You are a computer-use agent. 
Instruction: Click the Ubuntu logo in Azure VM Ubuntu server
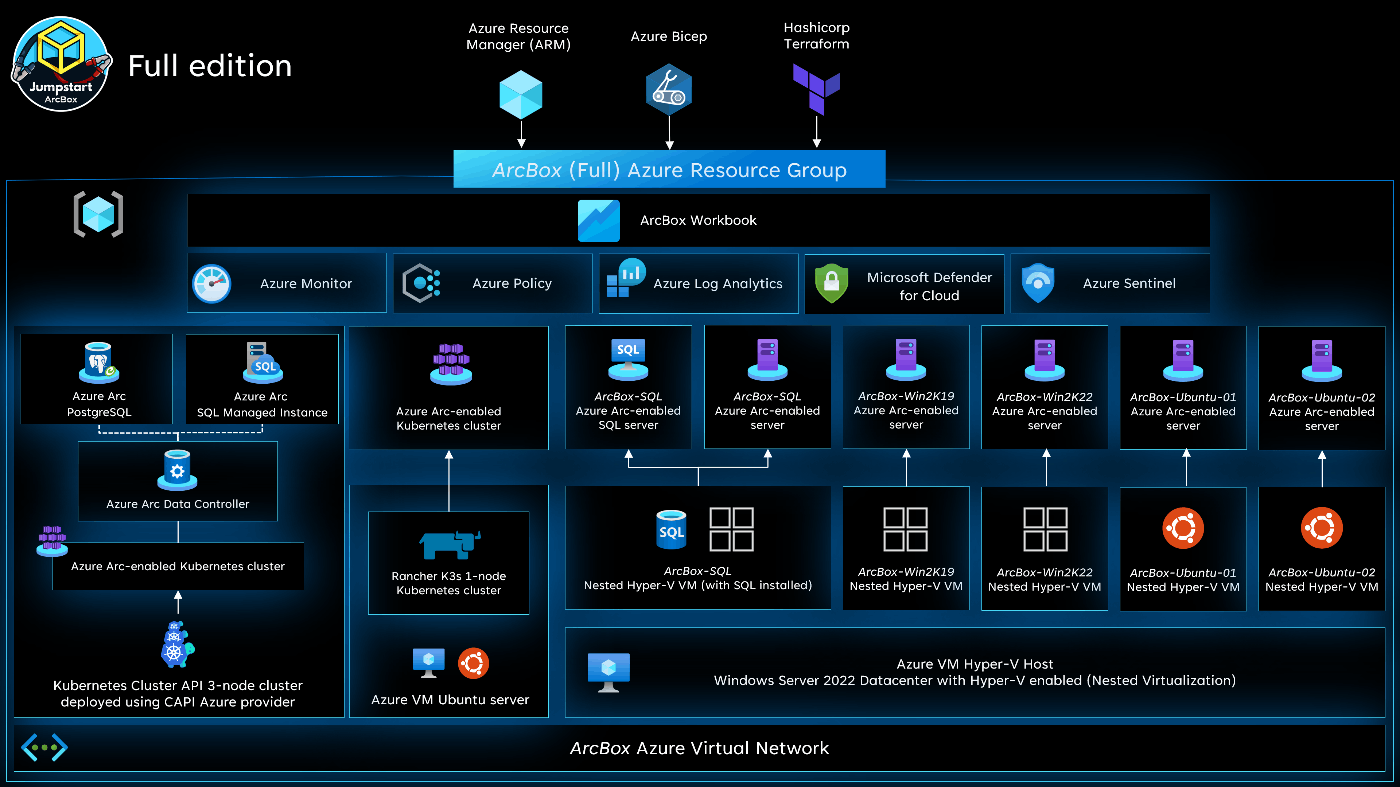click(473, 663)
